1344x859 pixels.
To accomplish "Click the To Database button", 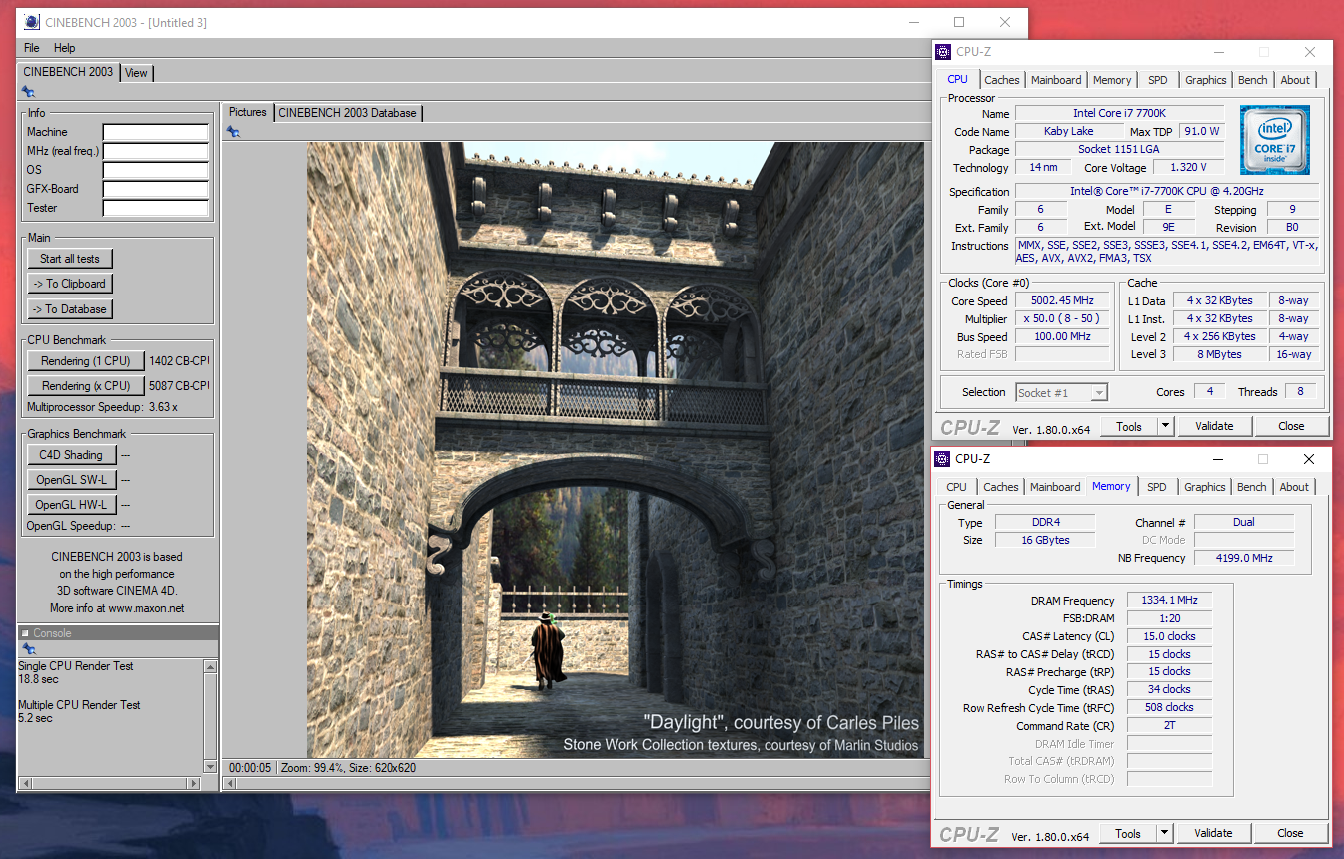I will 70,309.
